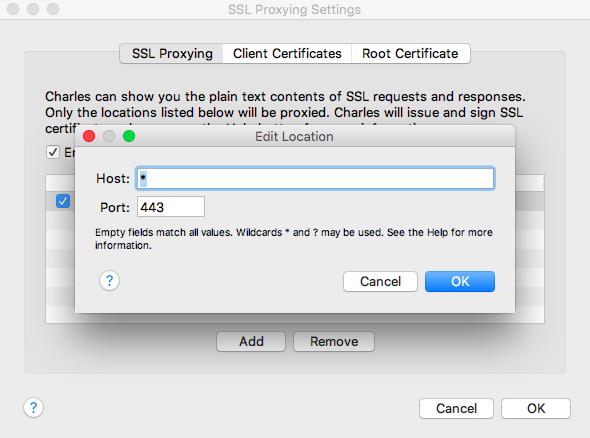
Task: Click Add to create a location
Action: pyautogui.click(x=251, y=341)
